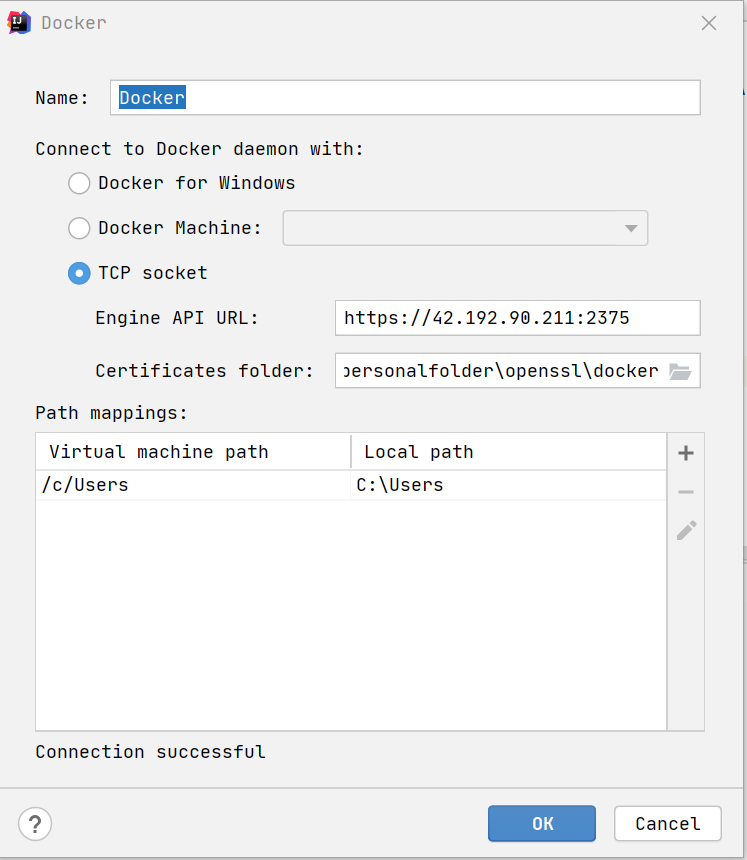This screenshot has height=860, width=747.
Task: Click the Virtual machine path column header
Action: (x=193, y=452)
